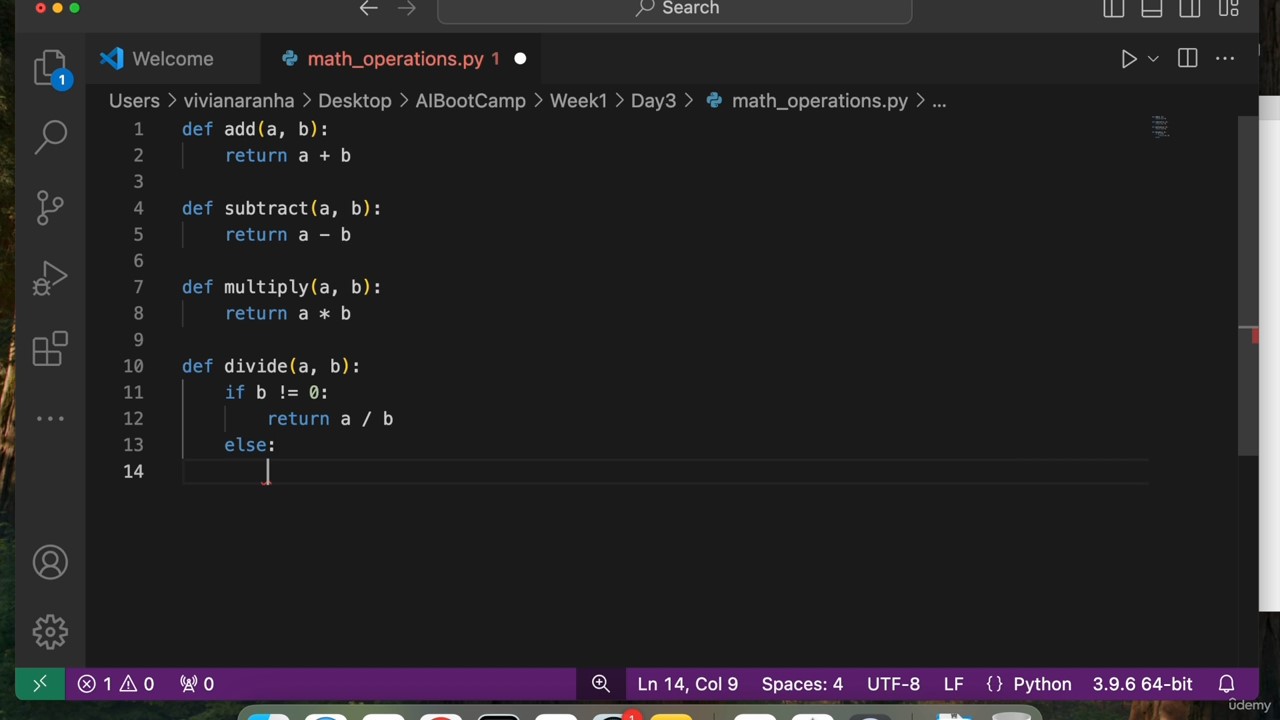The image size is (1280, 720).
Task: Click the editor vertical scrollbar
Action: click(1248, 285)
